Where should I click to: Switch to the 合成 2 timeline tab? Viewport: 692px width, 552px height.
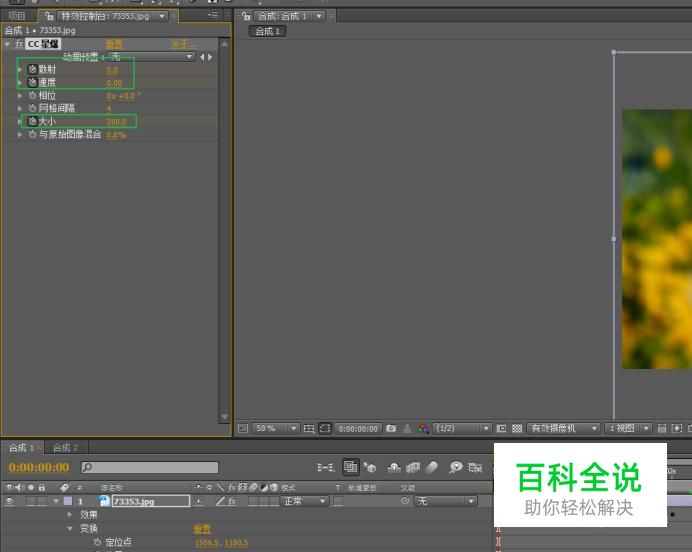(x=65, y=448)
